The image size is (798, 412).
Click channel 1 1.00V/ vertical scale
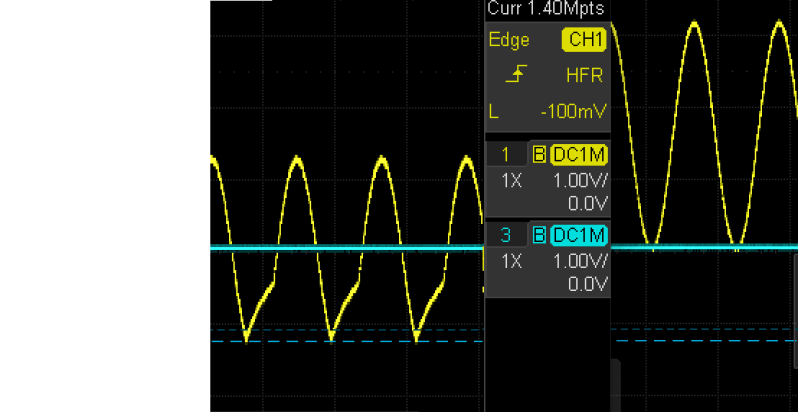(x=580, y=180)
